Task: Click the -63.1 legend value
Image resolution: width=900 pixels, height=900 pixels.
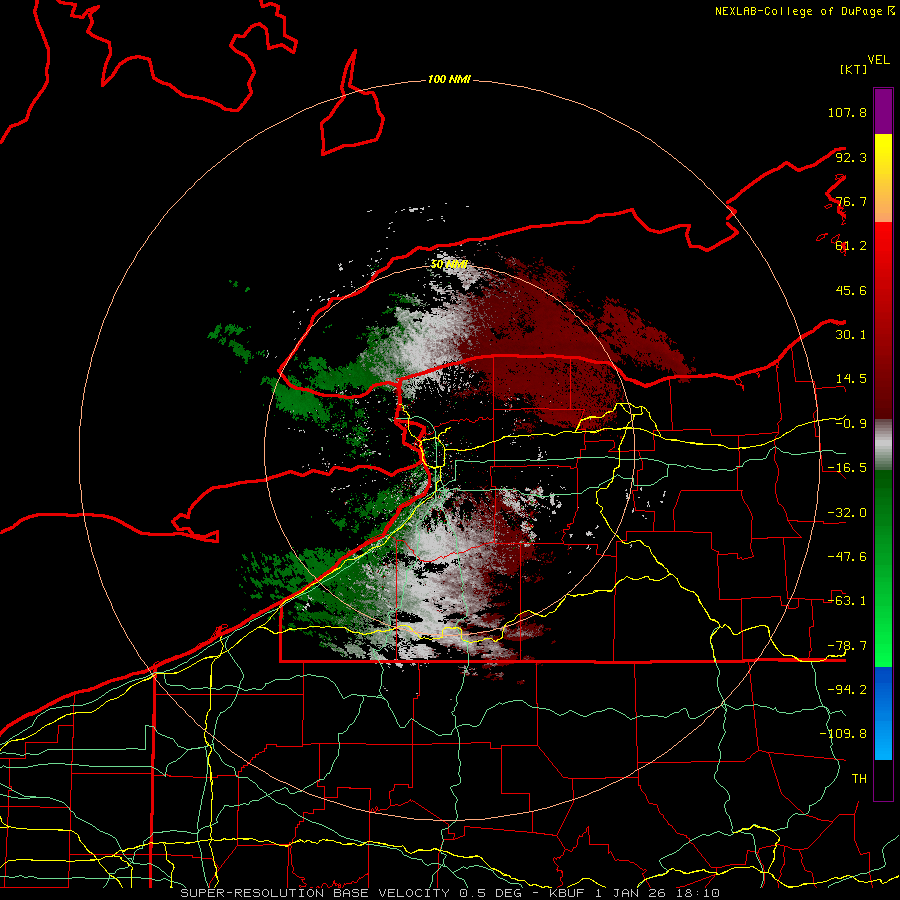Action: [x=847, y=601]
